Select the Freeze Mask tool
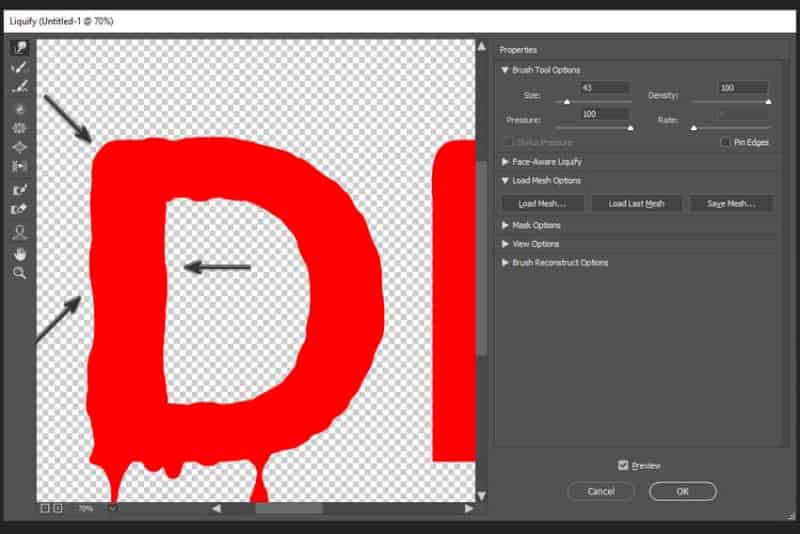The image size is (800, 534). tap(20, 190)
